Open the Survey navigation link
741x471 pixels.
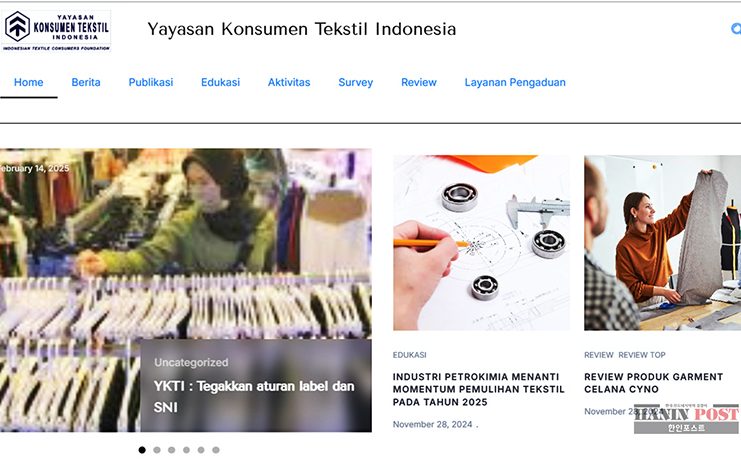pyautogui.click(x=355, y=82)
